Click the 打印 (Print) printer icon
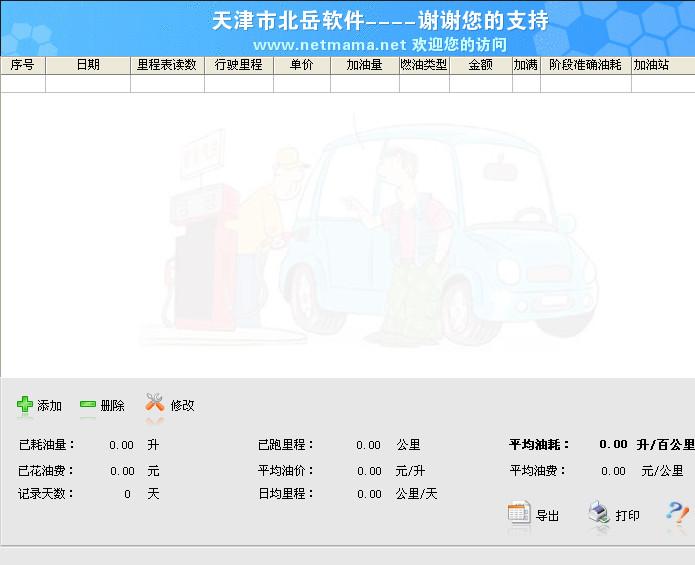Viewport: 695px width, 565px height. point(597,514)
